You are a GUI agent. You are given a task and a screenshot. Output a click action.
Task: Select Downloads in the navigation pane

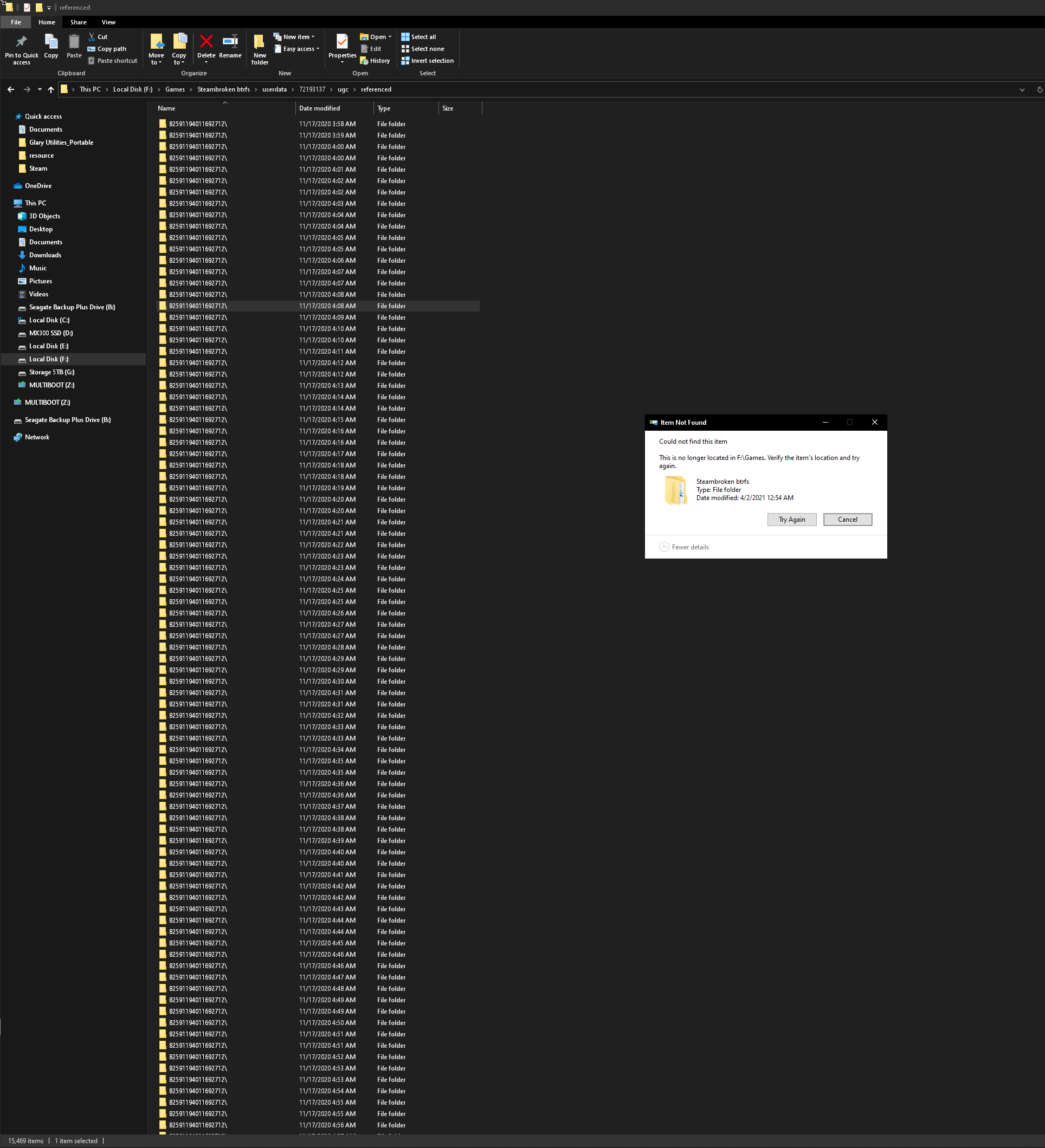[44, 255]
